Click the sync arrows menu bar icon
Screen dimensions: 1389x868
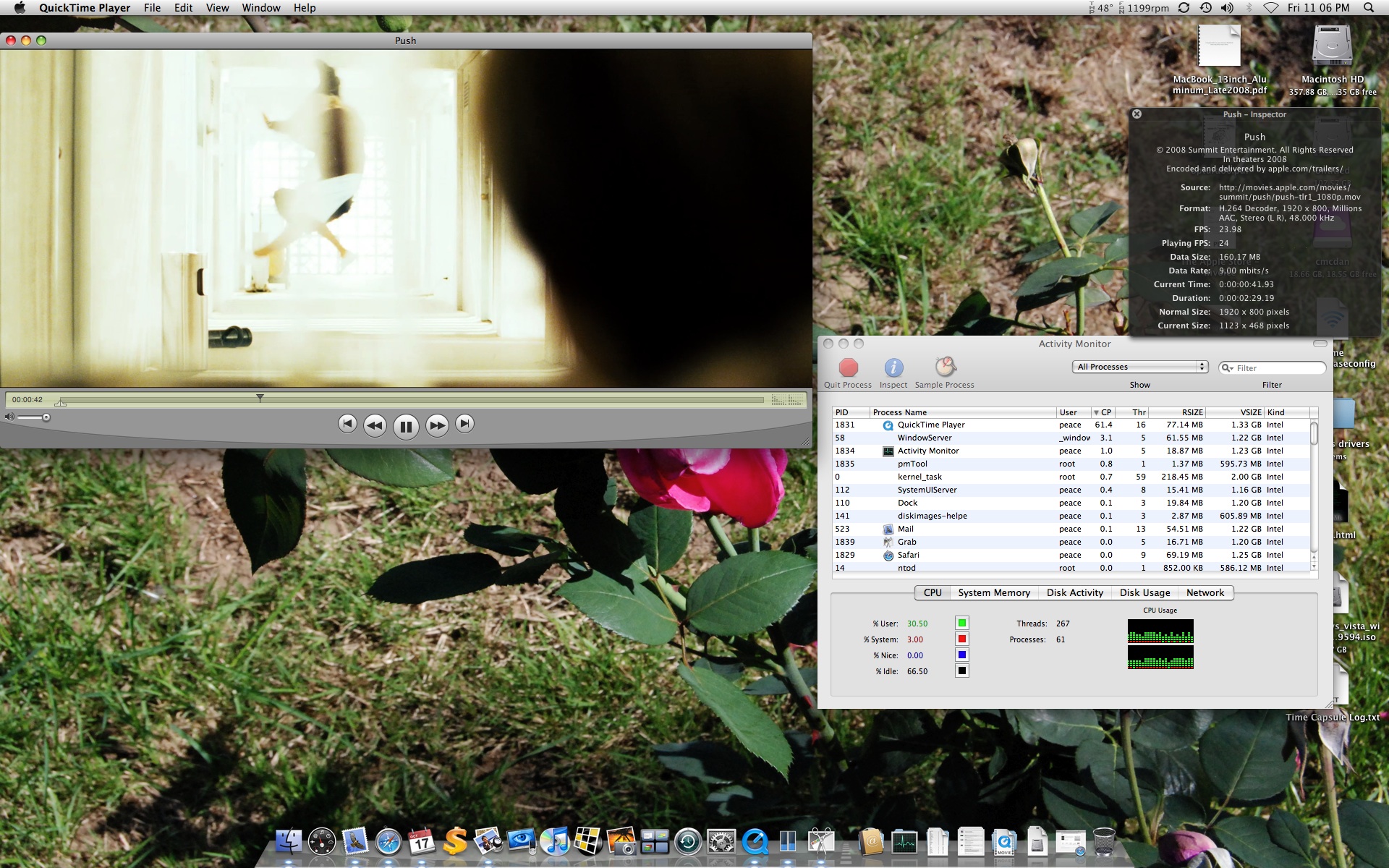click(x=1184, y=8)
